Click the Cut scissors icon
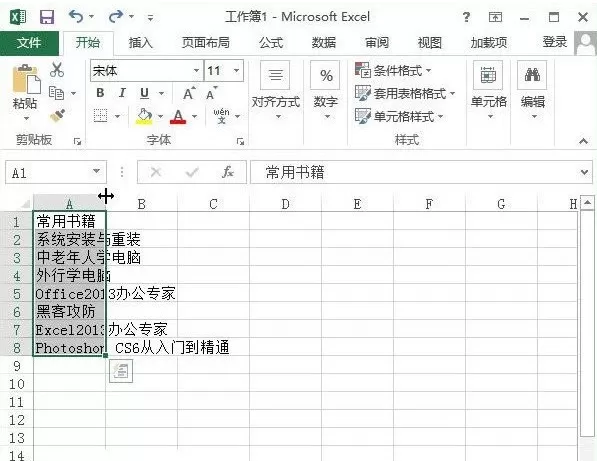This screenshot has width=597, height=461. [x=57, y=70]
